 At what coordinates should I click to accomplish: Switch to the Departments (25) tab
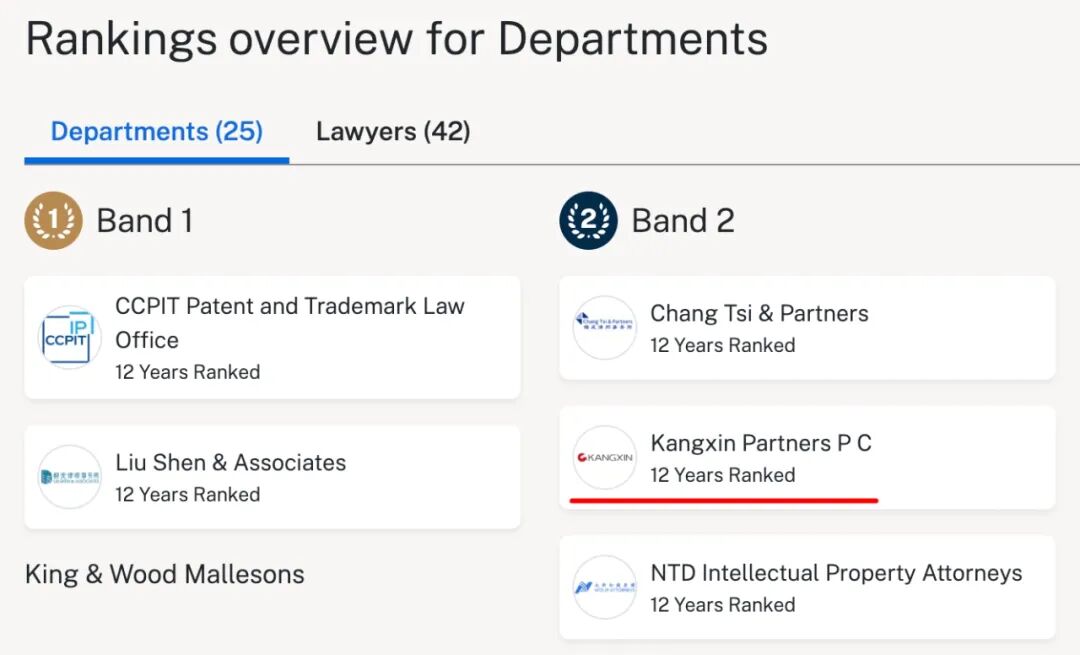point(157,132)
